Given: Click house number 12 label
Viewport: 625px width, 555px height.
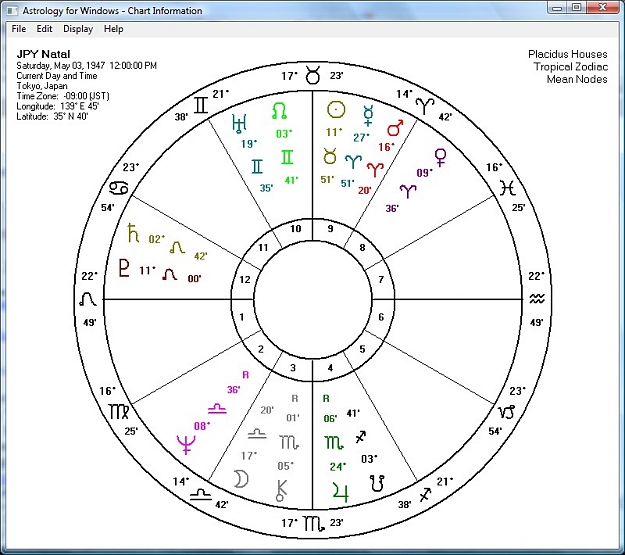Looking at the screenshot, I should 245,279.
